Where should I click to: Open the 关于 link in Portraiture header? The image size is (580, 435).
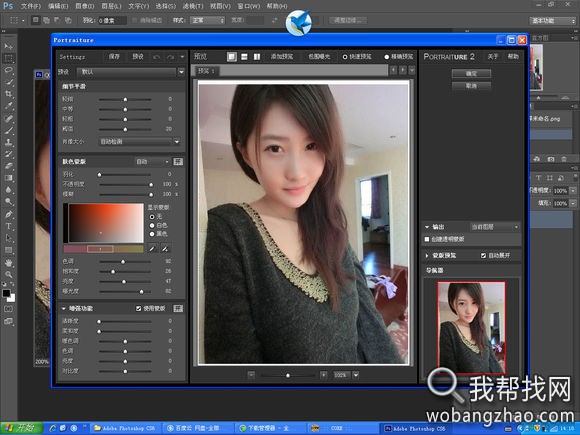coord(493,57)
